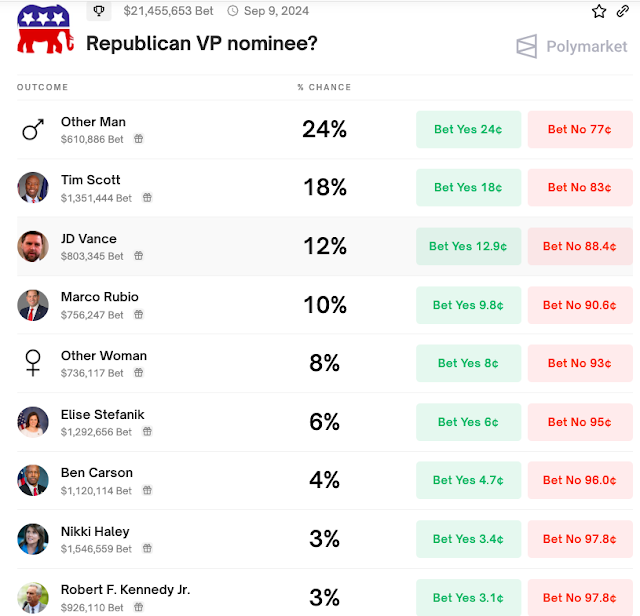Open the JD Vance outcome row
The height and width of the screenshot is (616, 640).
pos(89,239)
